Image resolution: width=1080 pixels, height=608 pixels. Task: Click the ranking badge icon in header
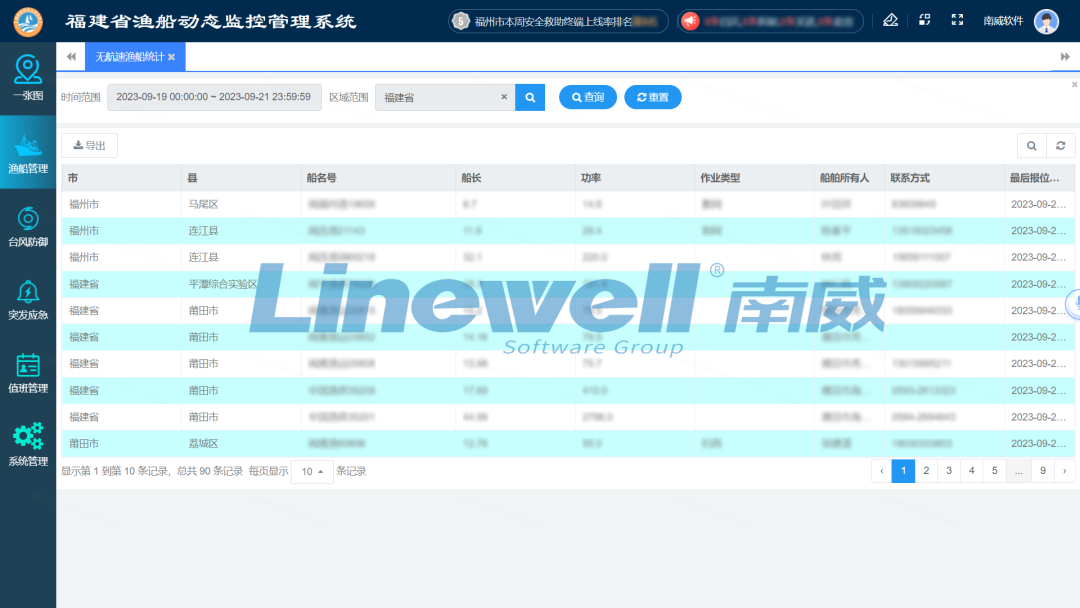click(x=460, y=21)
